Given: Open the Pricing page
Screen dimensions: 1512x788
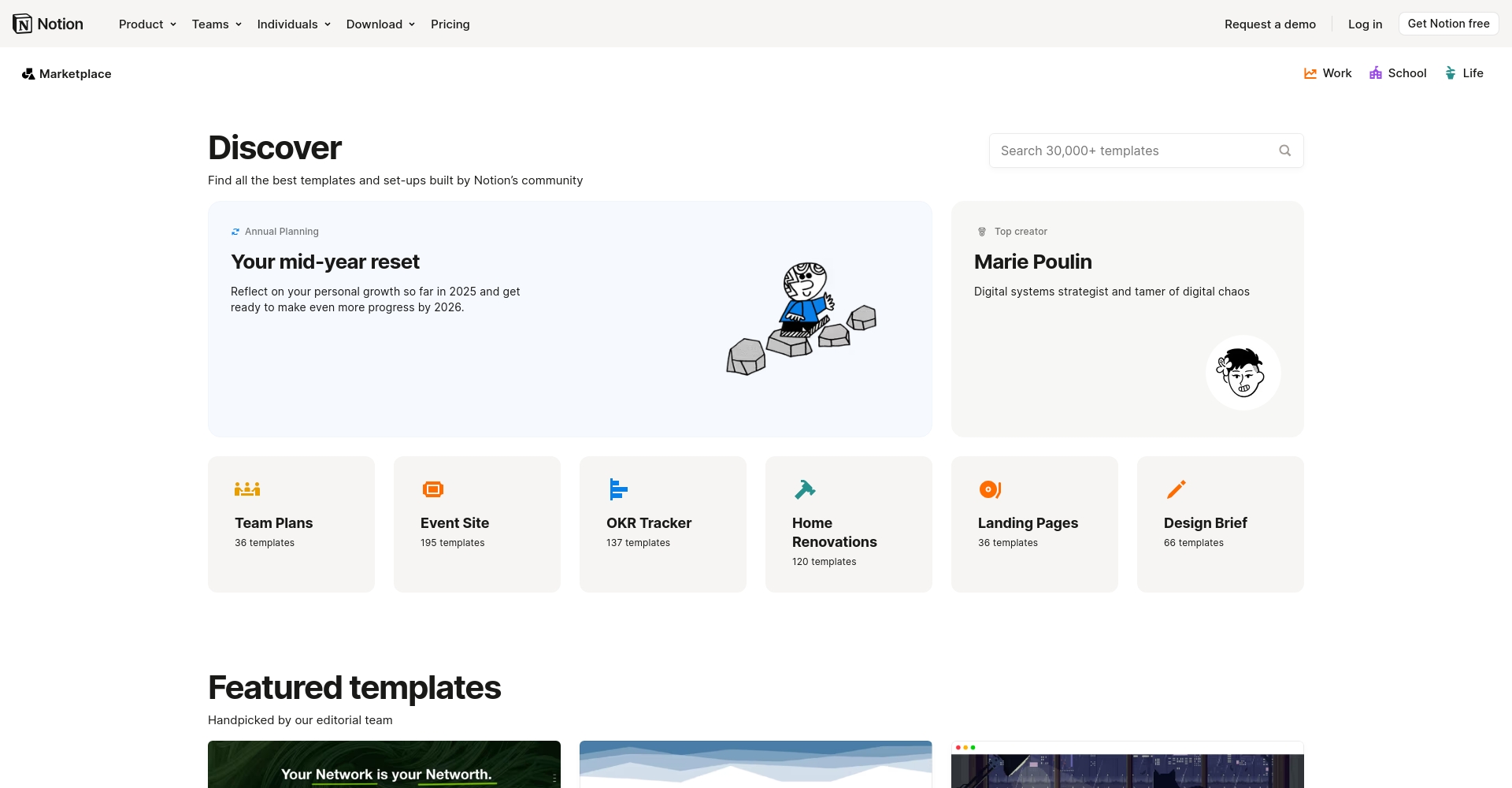Looking at the screenshot, I should 450,24.
